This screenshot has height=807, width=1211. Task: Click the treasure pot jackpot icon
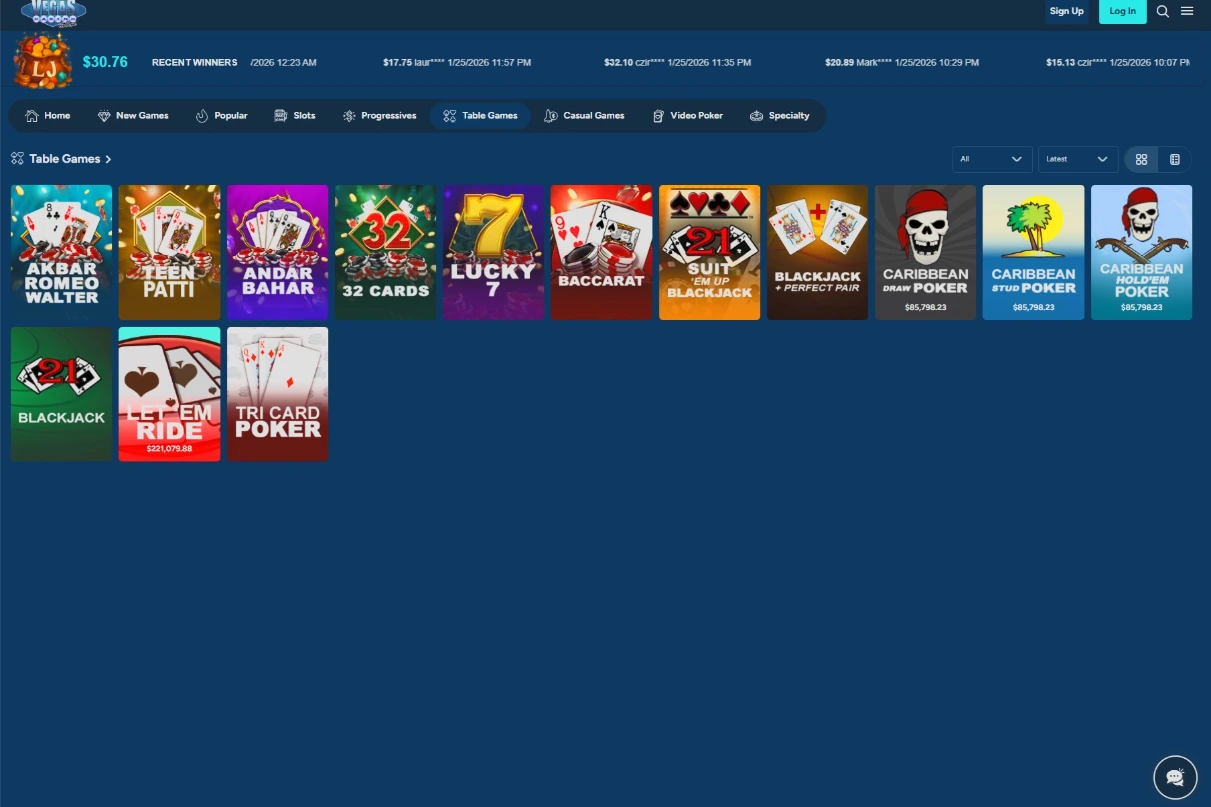42,61
